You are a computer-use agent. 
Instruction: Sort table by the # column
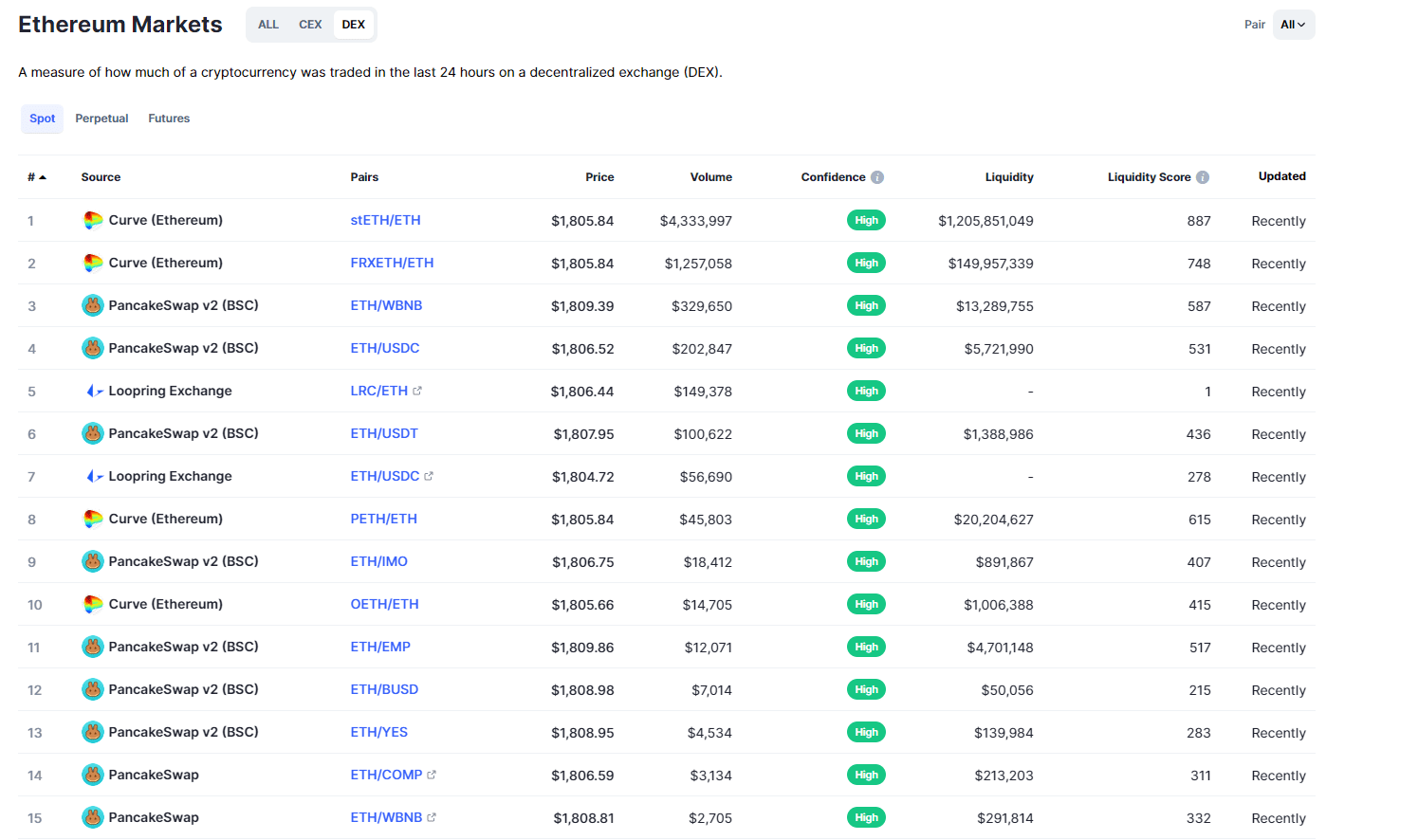[36, 177]
